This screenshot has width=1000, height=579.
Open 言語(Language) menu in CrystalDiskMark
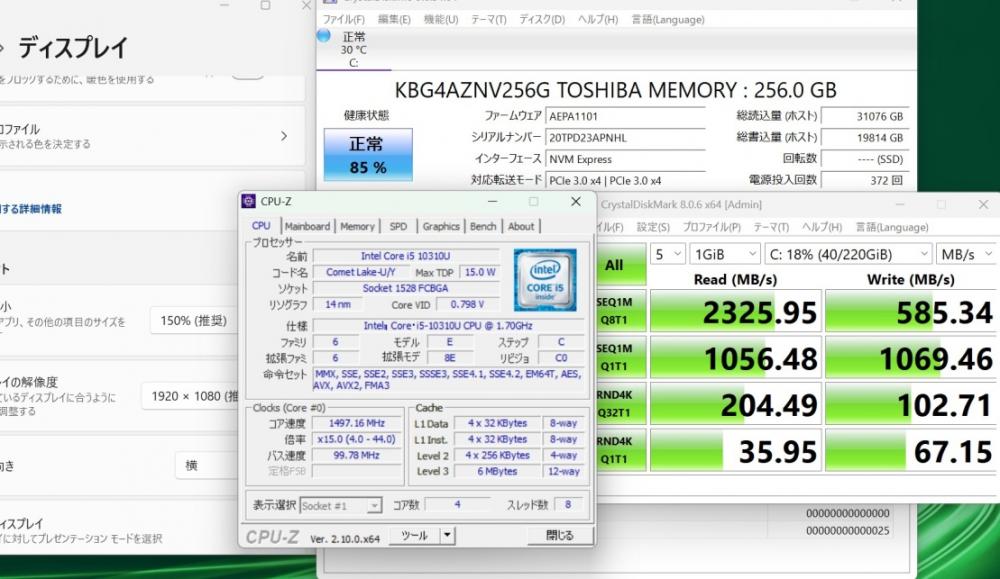pos(892,228)
